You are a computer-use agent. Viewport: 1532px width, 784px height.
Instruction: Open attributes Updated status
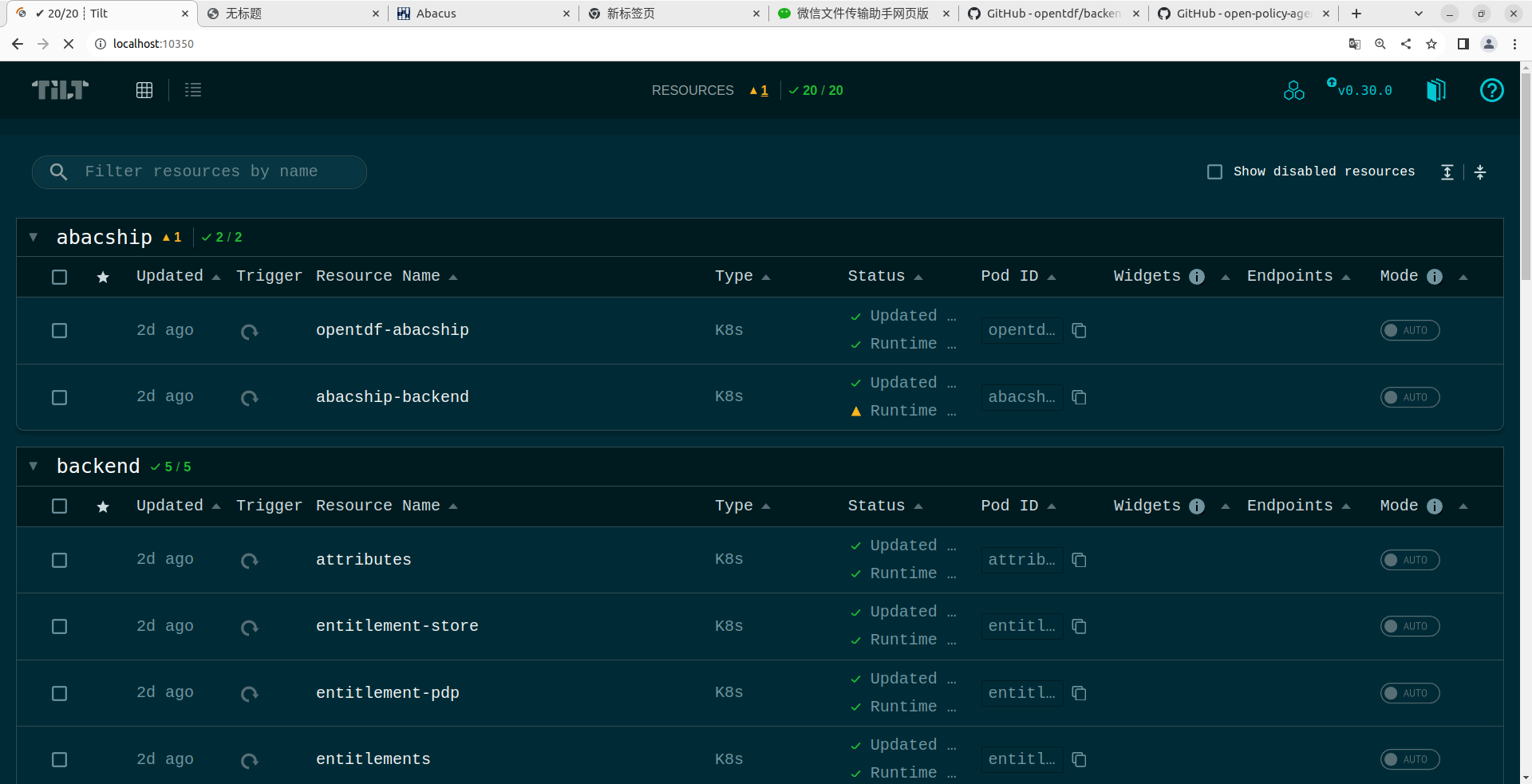click(x=903, y=546)
